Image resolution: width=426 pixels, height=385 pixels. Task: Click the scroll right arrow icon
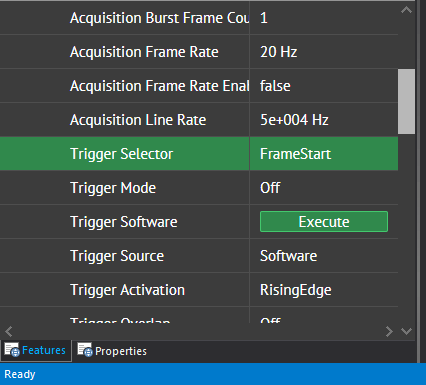coord(389,331)
